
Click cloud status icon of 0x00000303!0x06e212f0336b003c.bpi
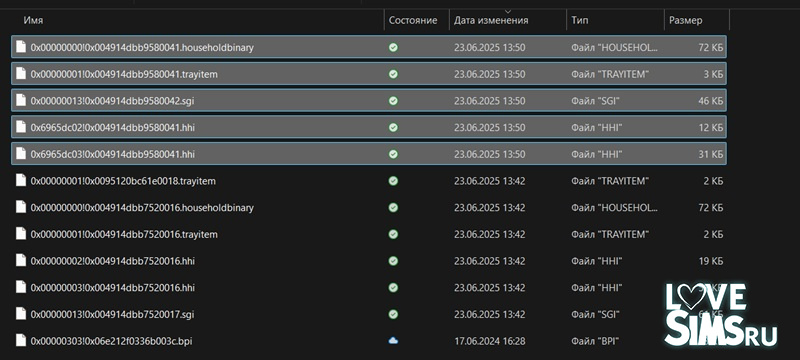pos(393,341)
